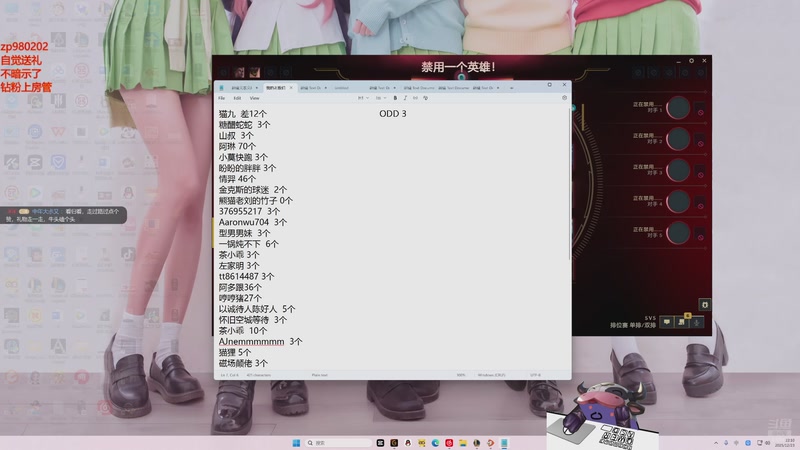800x450 pixels.
Task: Switch to the Untitled Notepad tab
Action: pyautogui.click(x=342, y=88)
